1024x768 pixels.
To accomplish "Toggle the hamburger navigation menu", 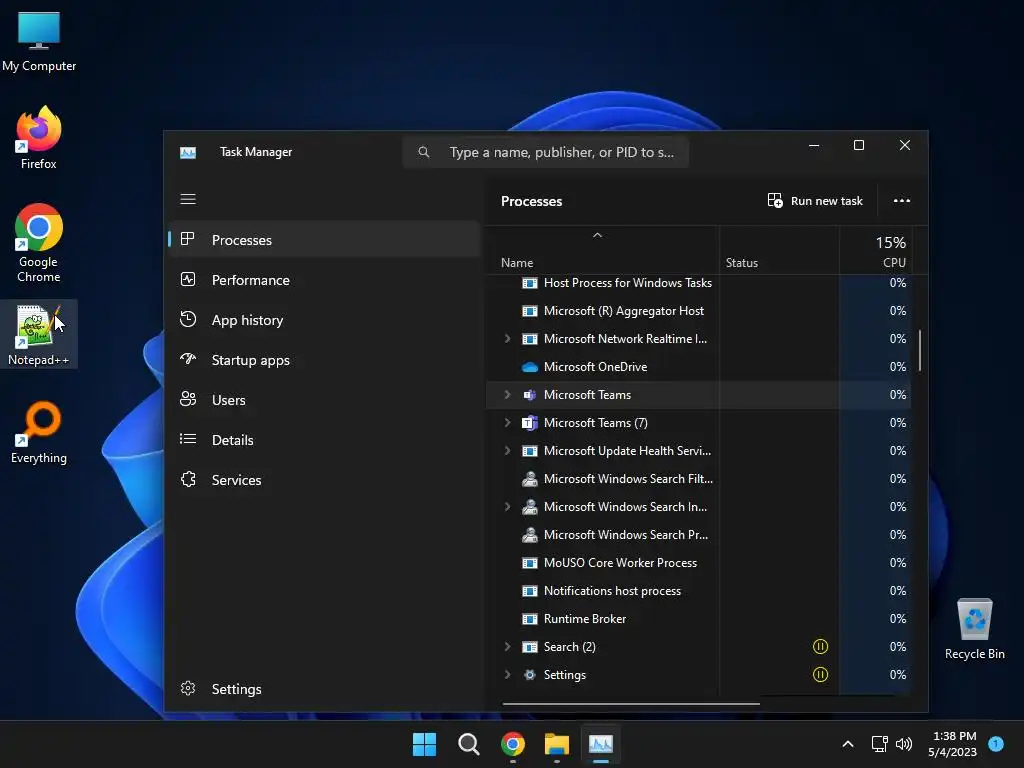I will (188, 199).
